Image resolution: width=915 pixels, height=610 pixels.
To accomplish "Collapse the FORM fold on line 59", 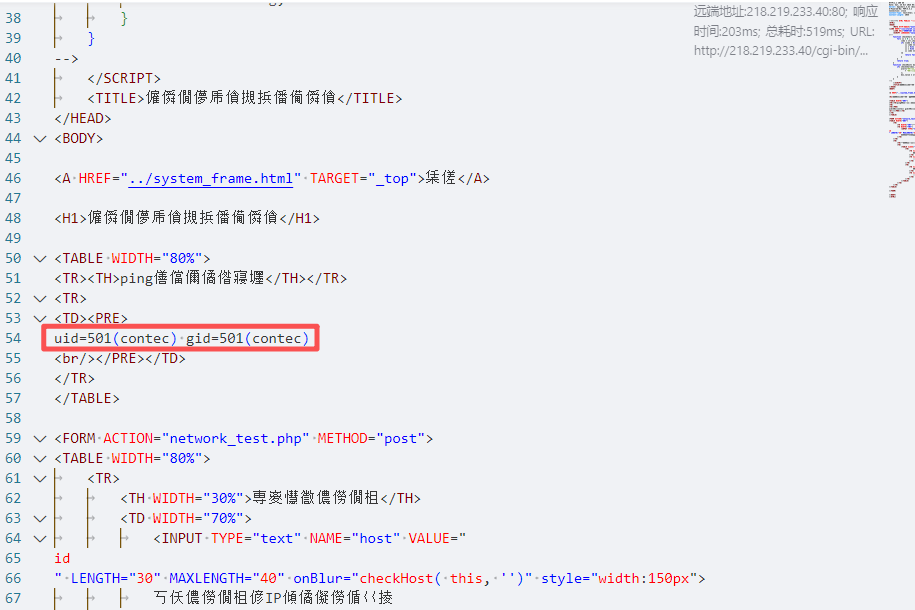I will pyautogui.click(x=40, y=438).
